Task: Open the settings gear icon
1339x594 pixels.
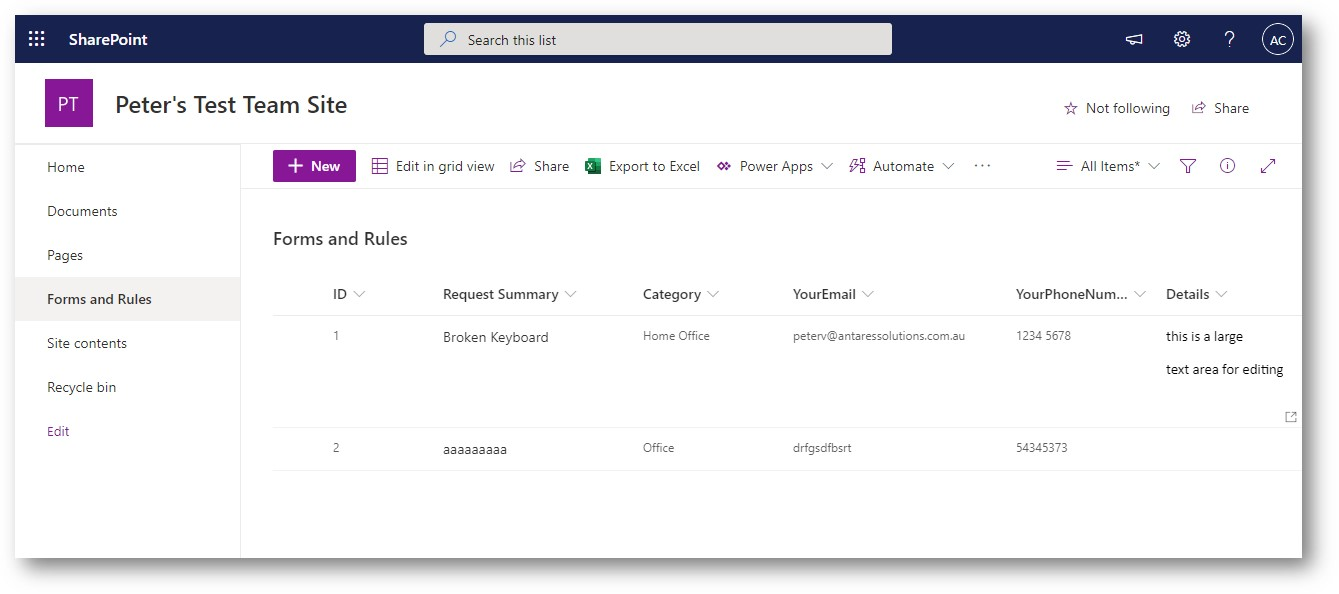Action: [x=1182, y=39]
